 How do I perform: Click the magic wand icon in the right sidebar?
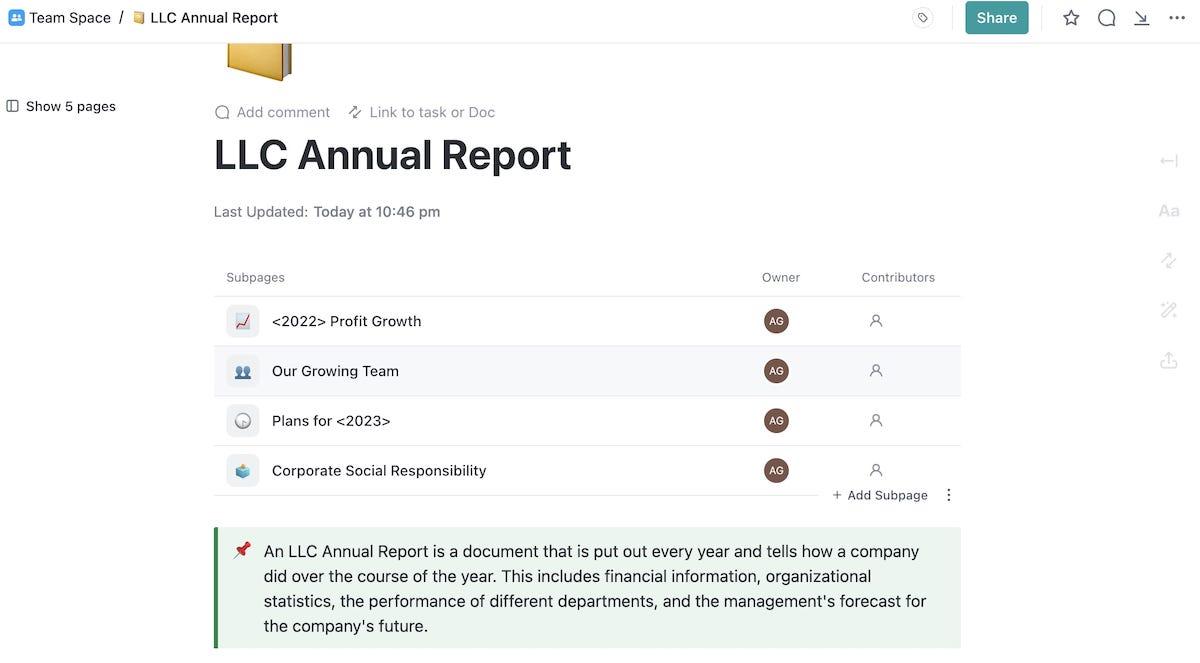pos(1168,311)
